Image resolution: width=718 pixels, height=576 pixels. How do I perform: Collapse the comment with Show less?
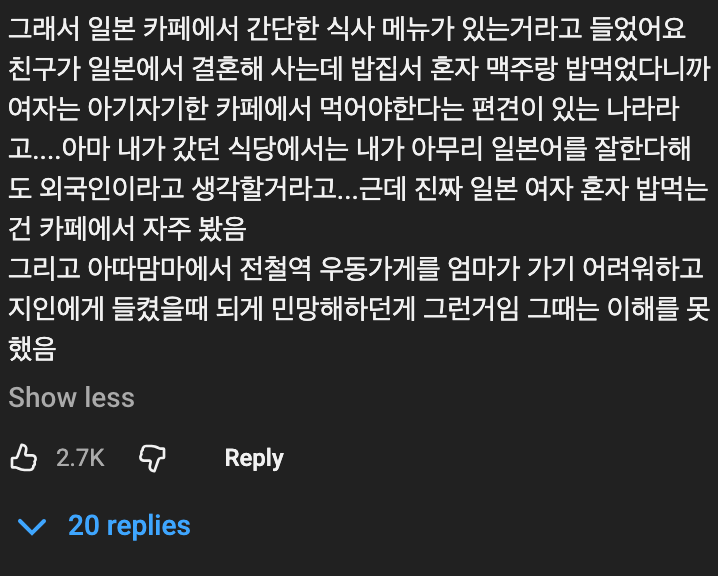pyautogui.click(x=71, y=397)
